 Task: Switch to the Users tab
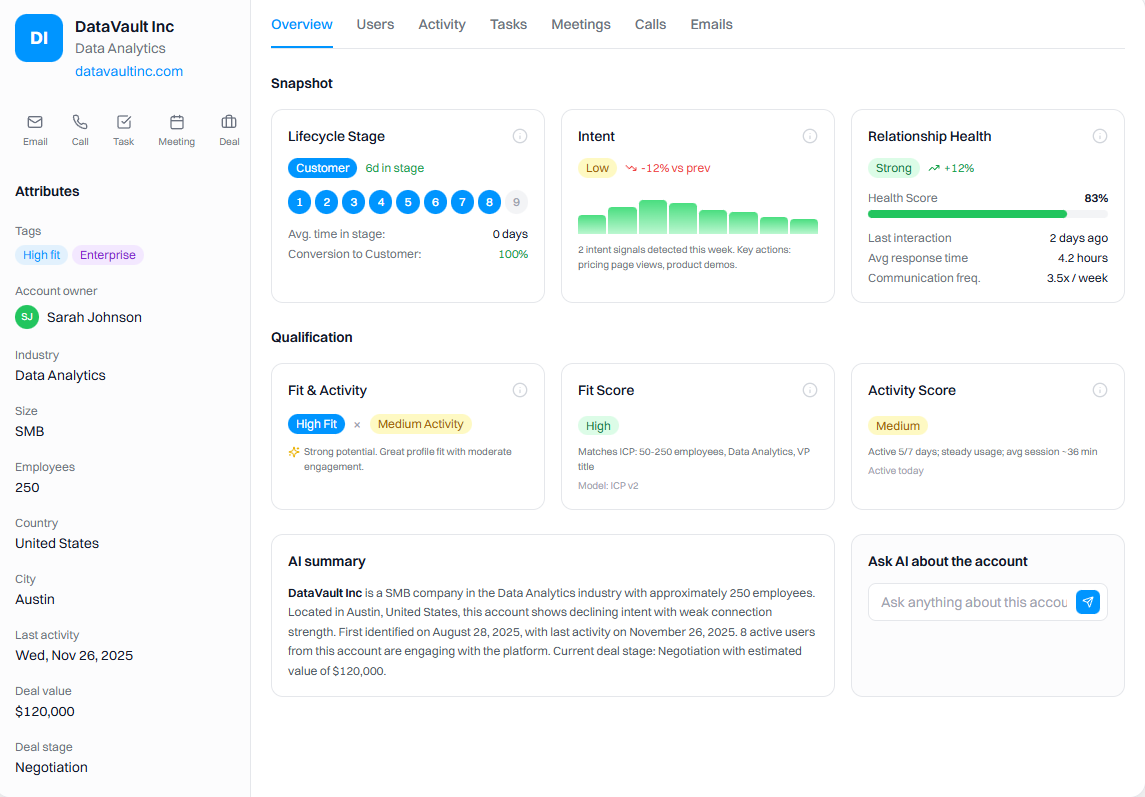pos(375,24)
